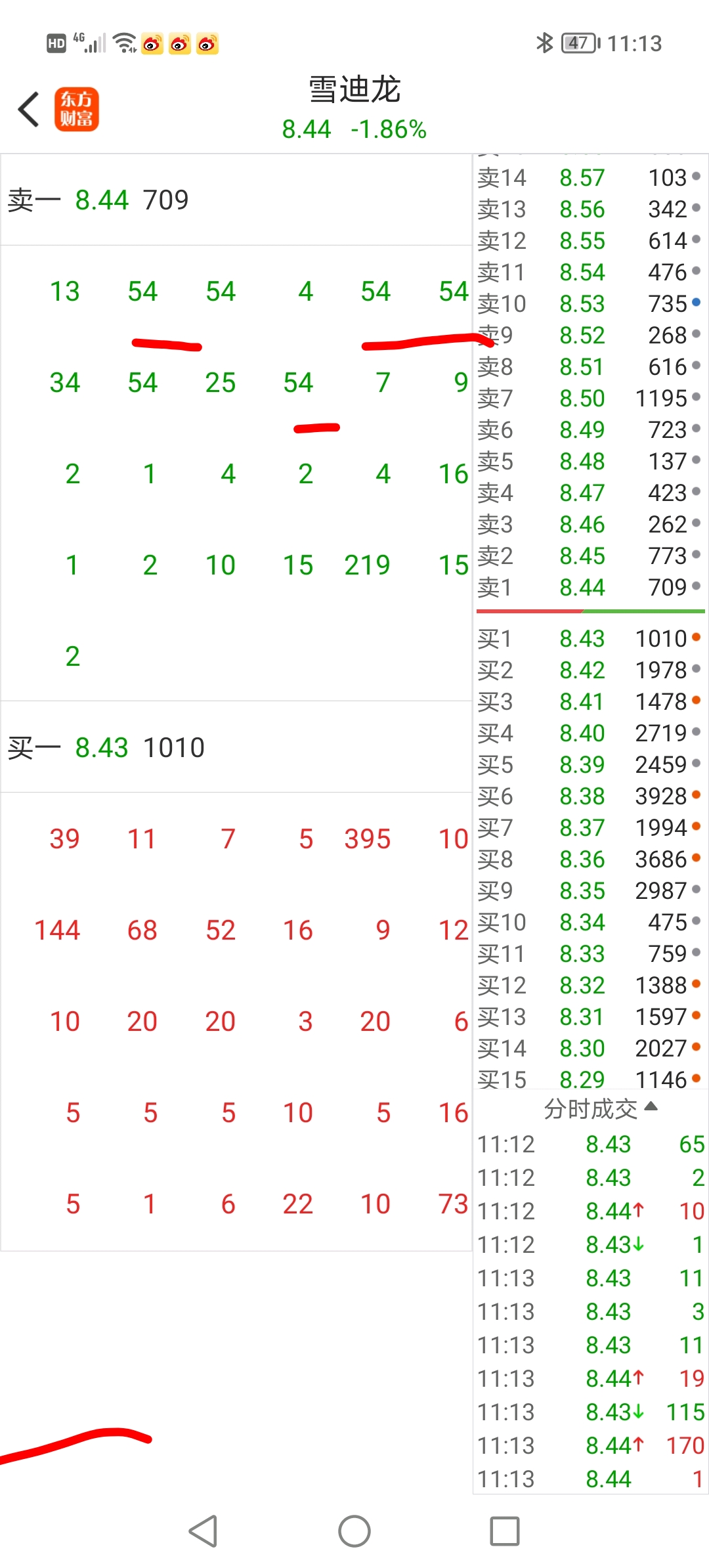Tap buy queue order 68
The width and height of the screenshot is (709, 1568).
pos(142,930)
